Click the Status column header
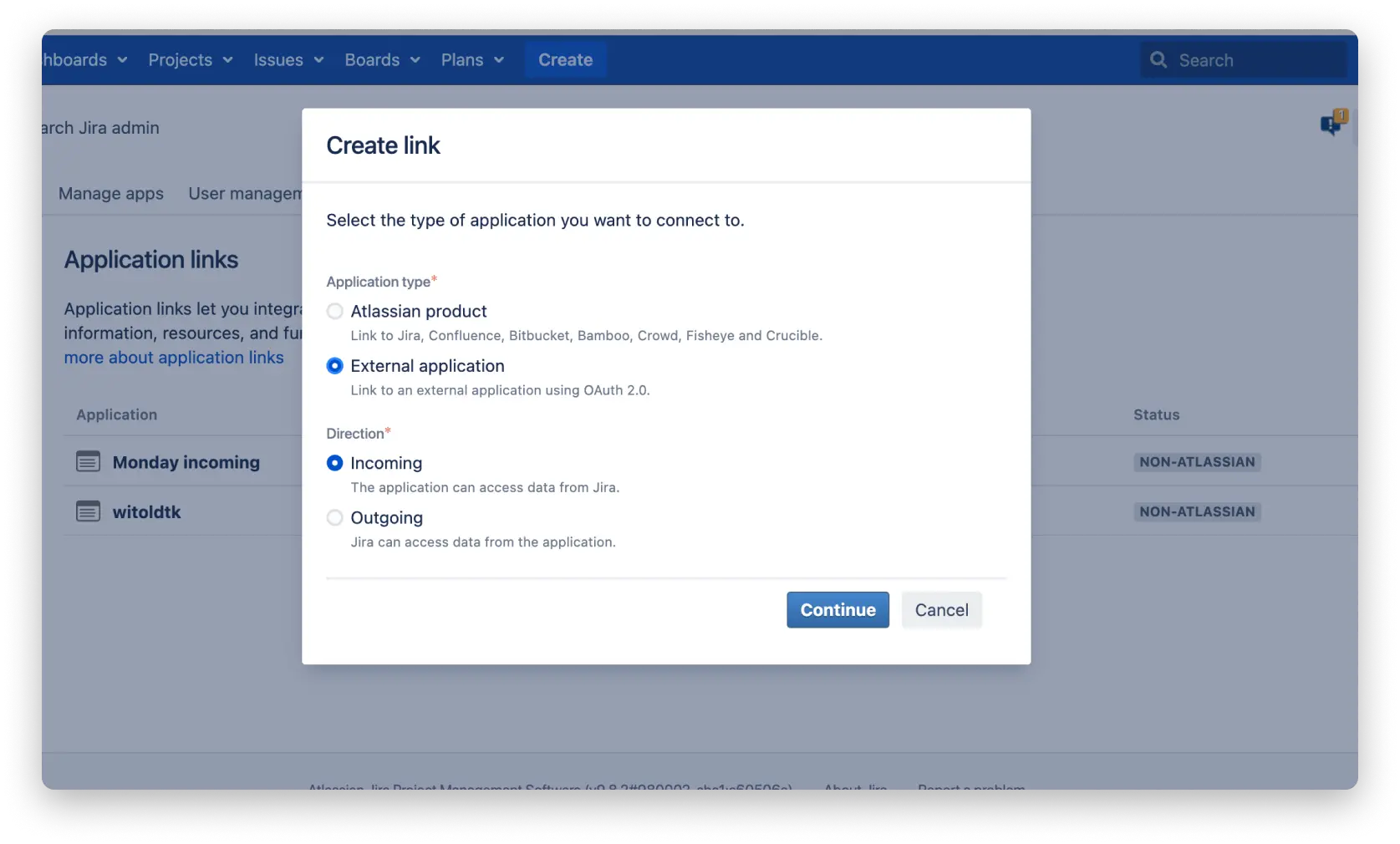 [x=1157, y=414]
